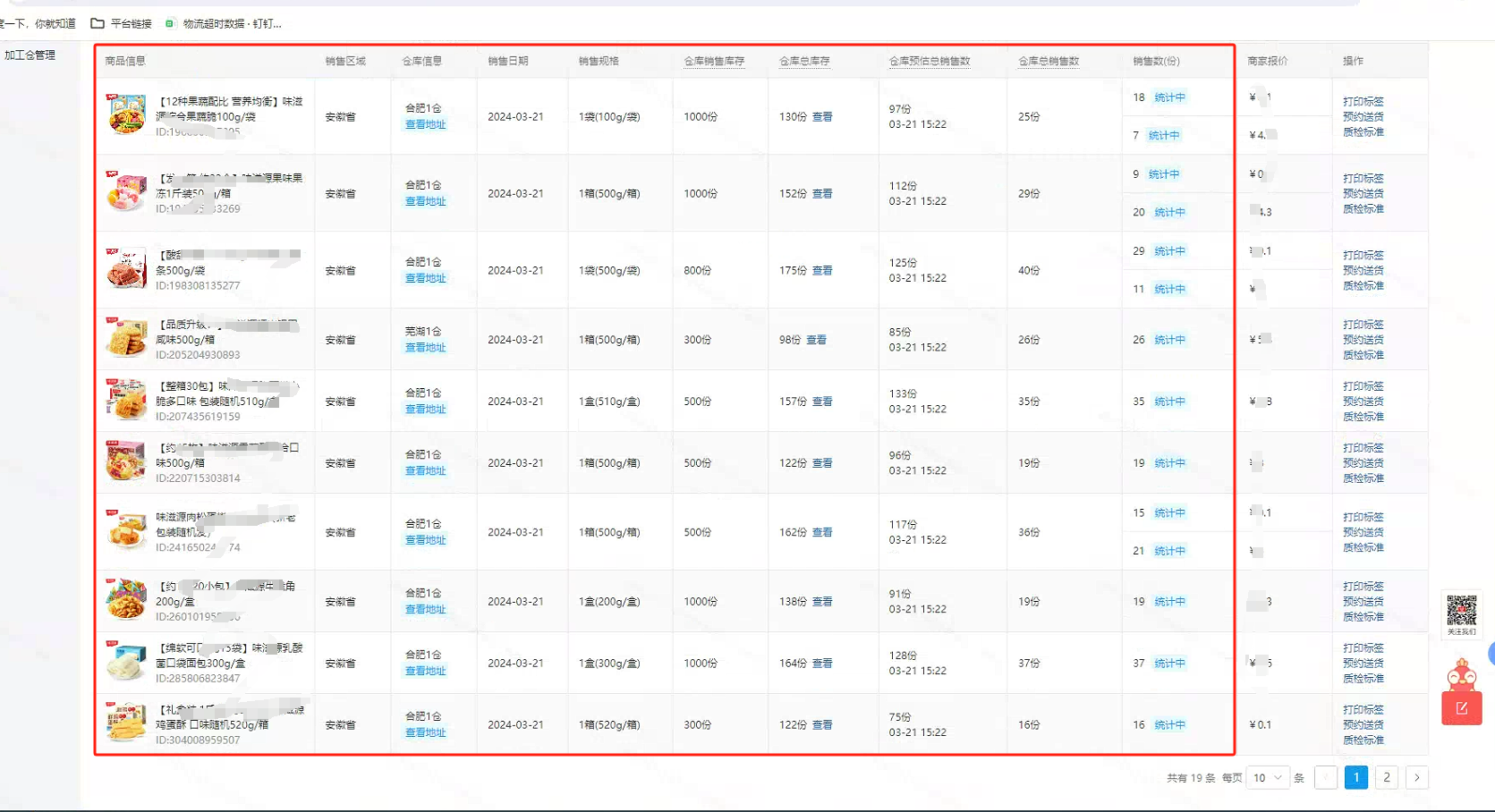Go to page 2 of the table

coord(1386,778)
